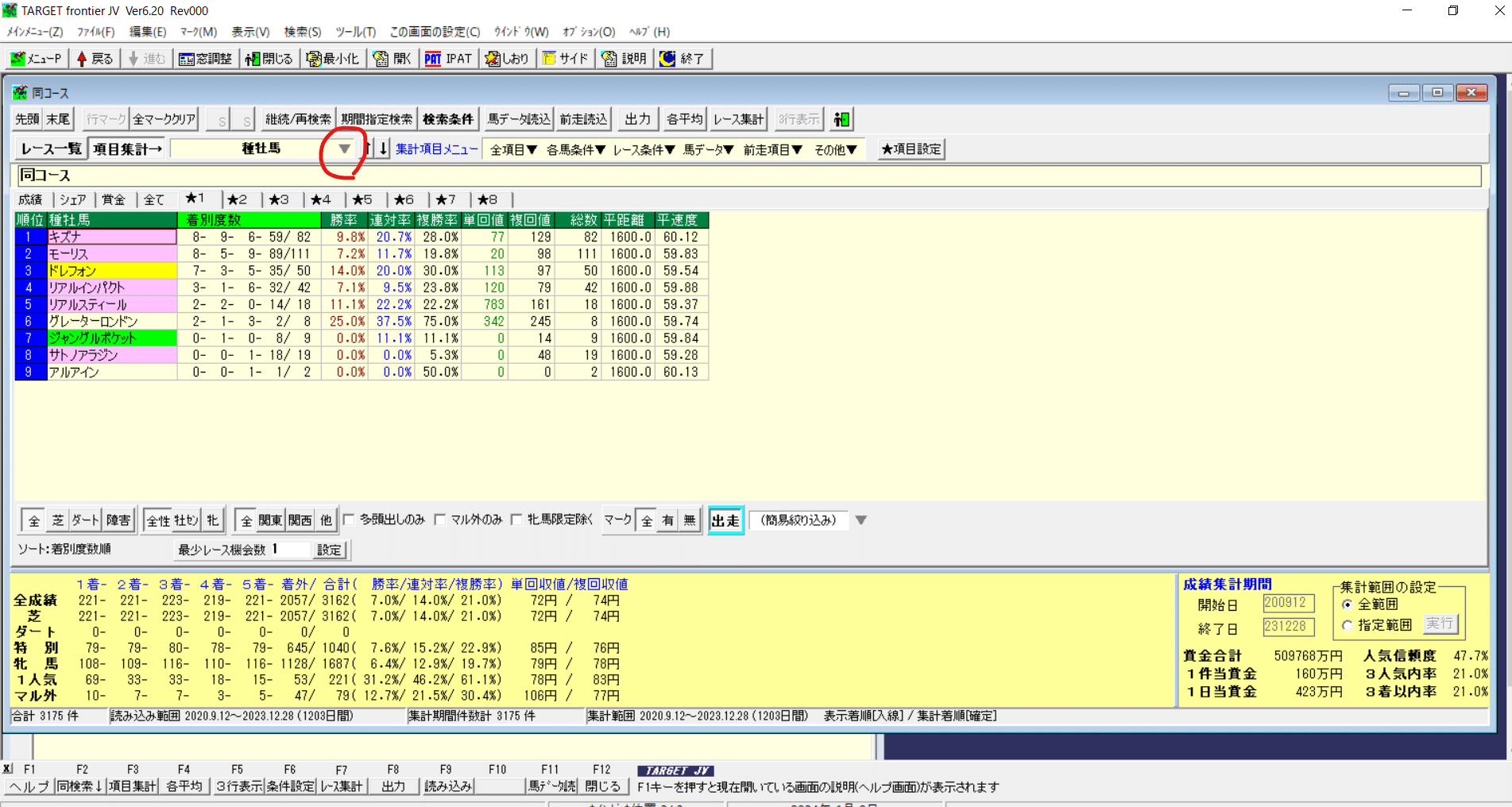1512x807 pixels.
Task: Switch to the 賞金 tab
Action: (x=114, y=199)
